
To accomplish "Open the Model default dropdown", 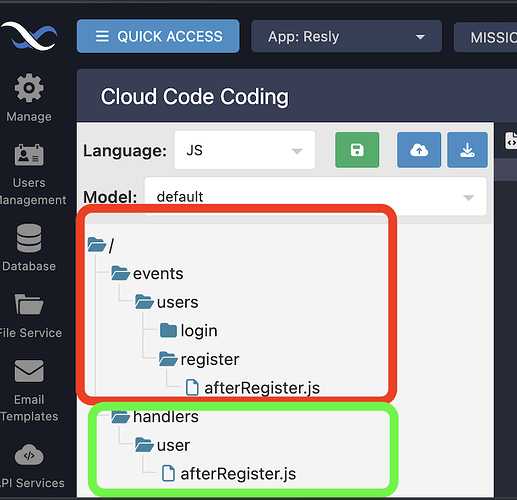I will pos(315,197).
